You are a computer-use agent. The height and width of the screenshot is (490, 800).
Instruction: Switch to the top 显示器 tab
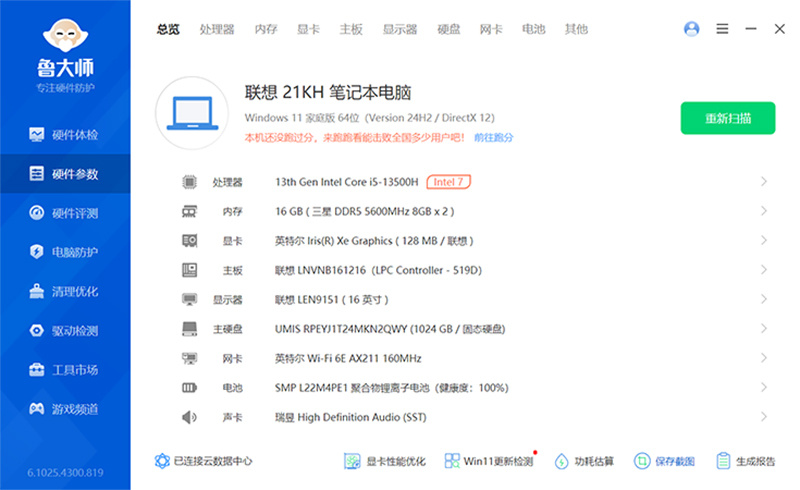tap(400, 29)
